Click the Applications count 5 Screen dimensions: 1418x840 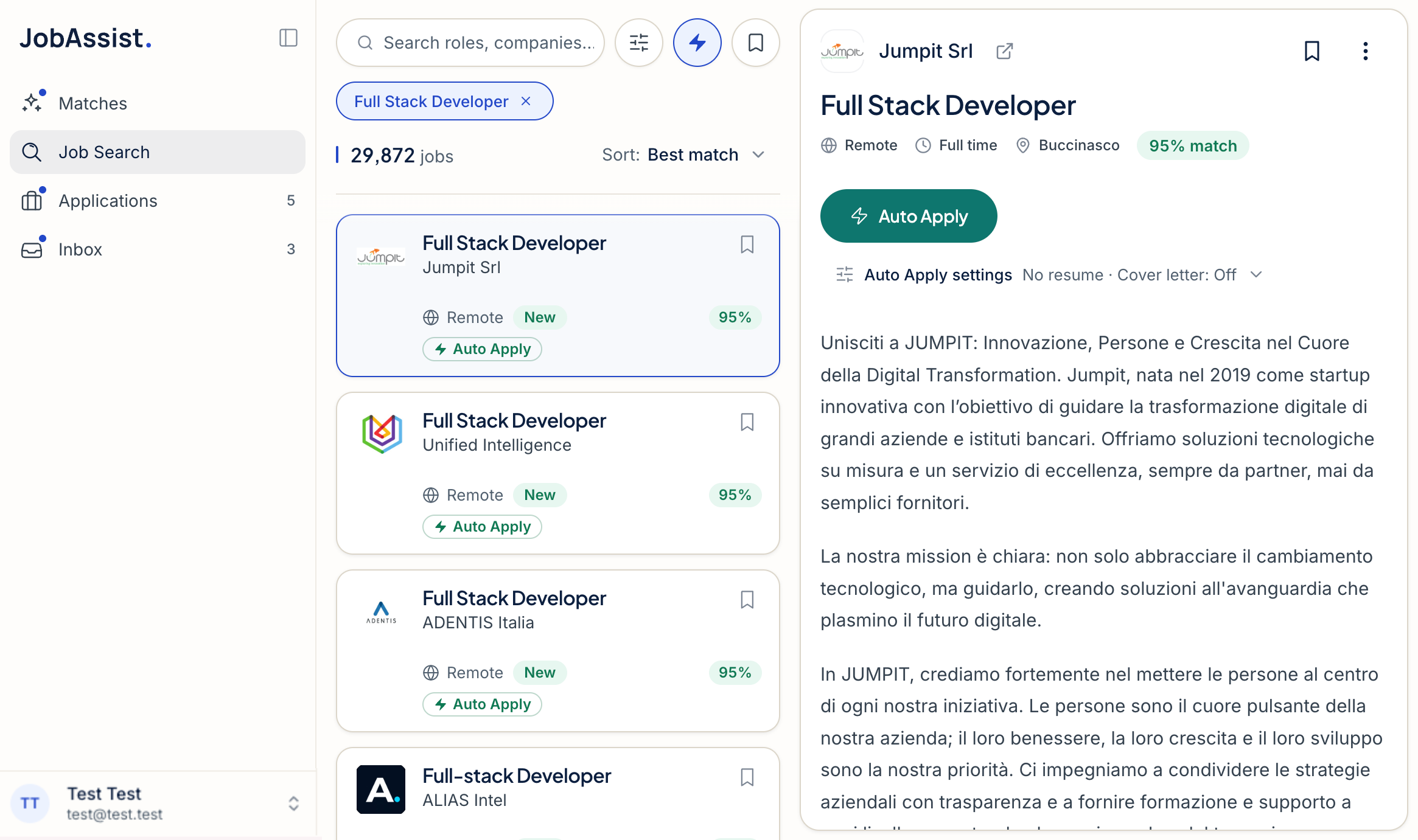(291, 201)
